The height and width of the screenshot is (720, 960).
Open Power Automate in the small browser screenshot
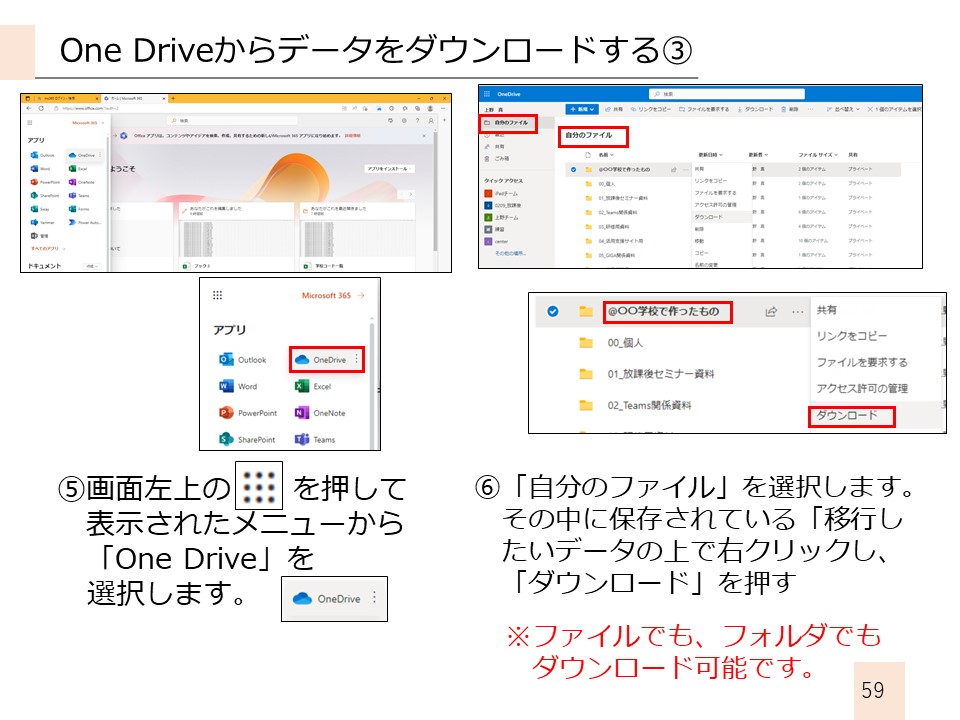tap(85, 222)
